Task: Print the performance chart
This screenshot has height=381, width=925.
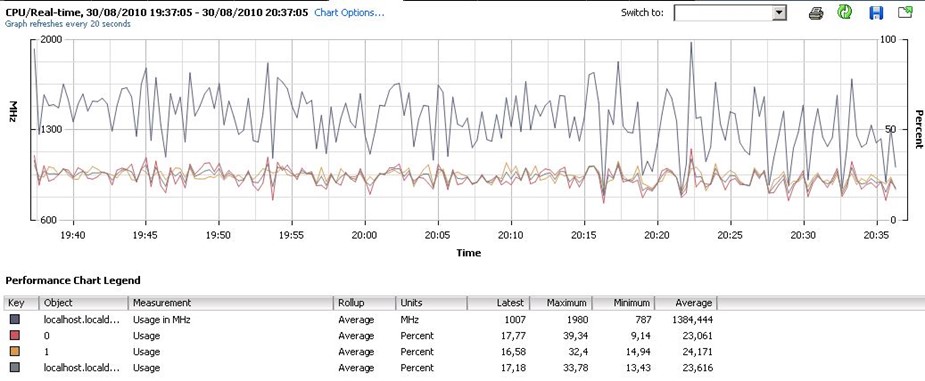Action: coord(816,13)
